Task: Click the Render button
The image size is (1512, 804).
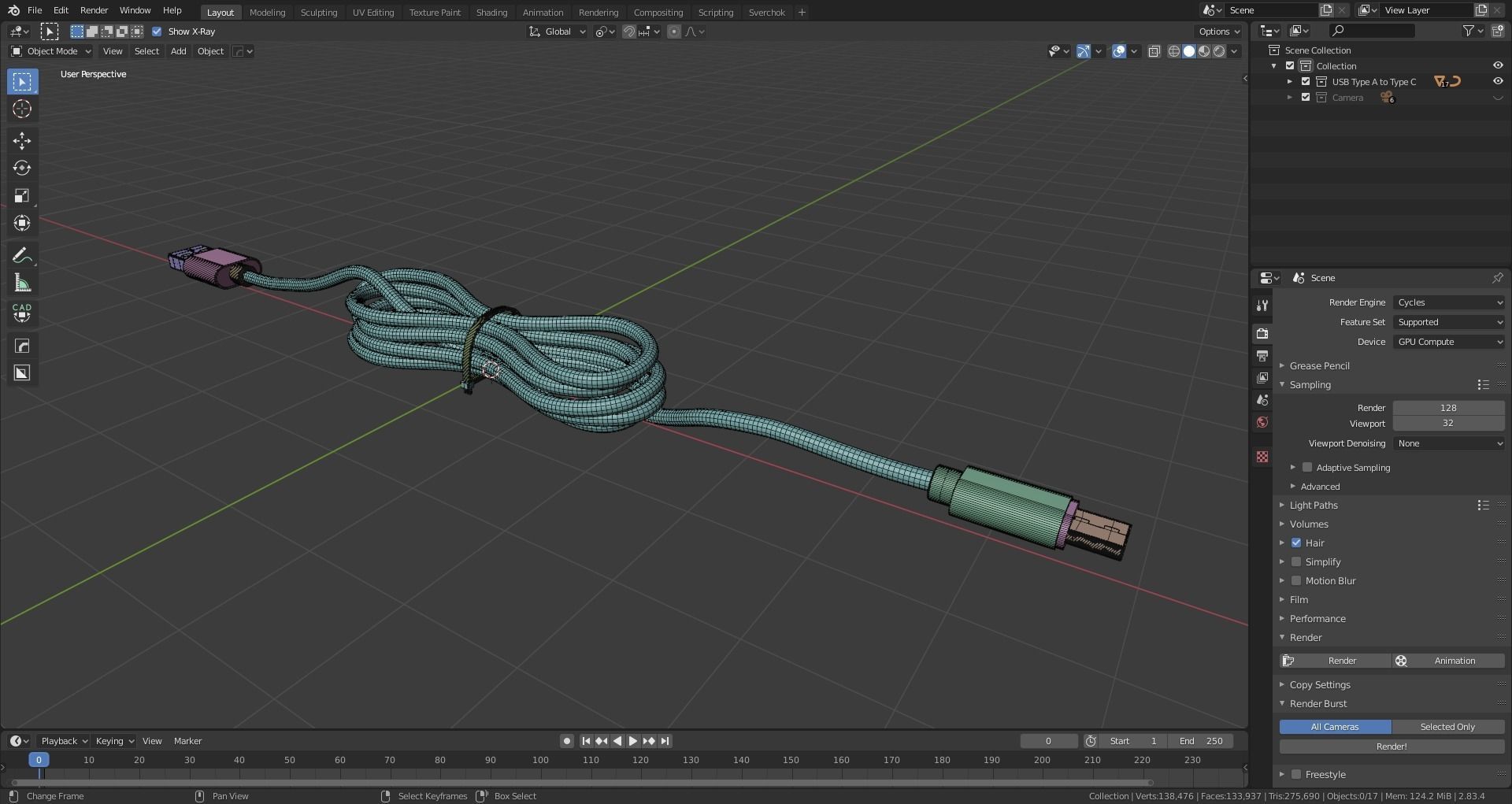Action: click(1336, 661)
